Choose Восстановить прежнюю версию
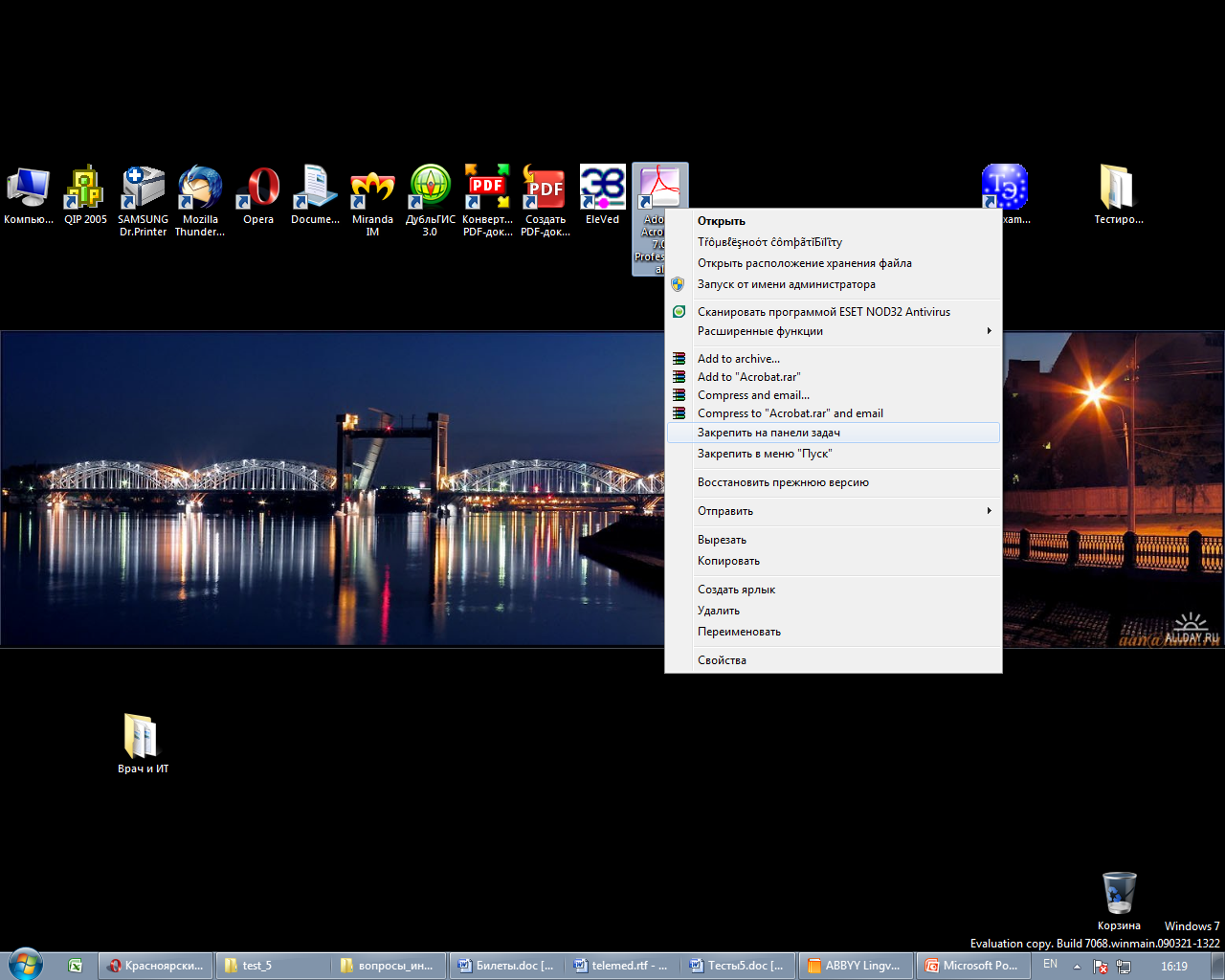 point(834,482)
